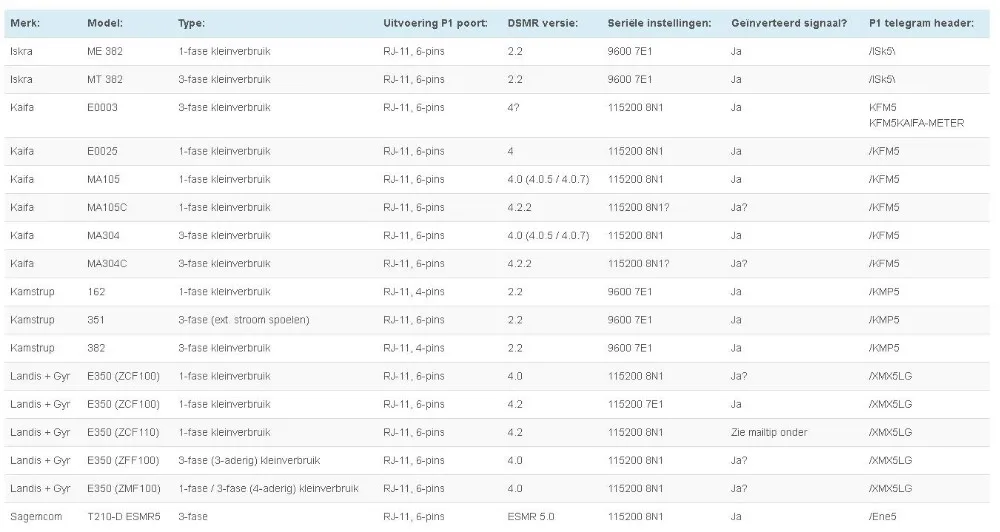Click '/ISk5\' in the MT 382 row
The height and width of the screenshot is (532, 1000).
click(x=882, y=80)
